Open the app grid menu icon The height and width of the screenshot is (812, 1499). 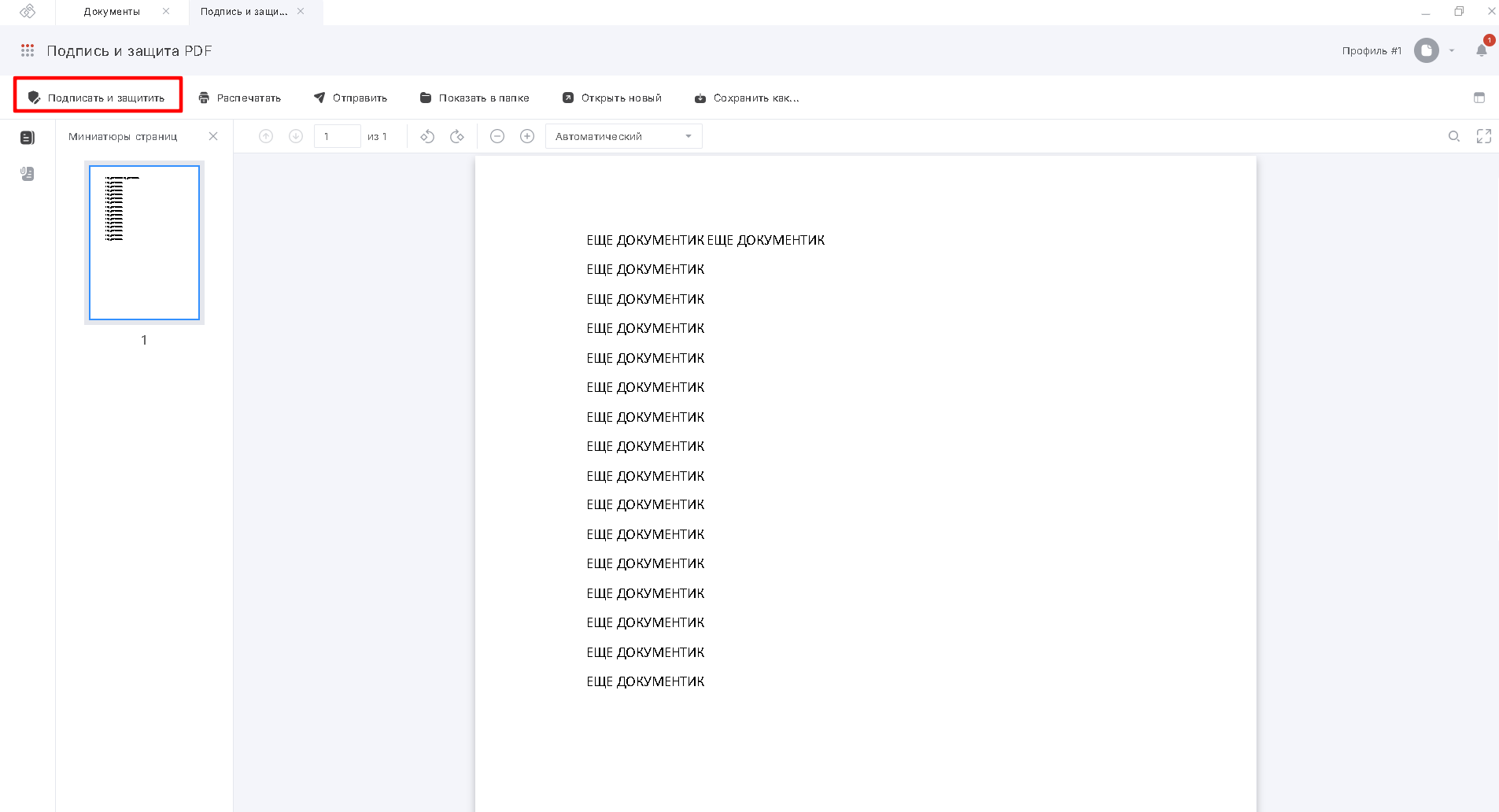[28, 50]
